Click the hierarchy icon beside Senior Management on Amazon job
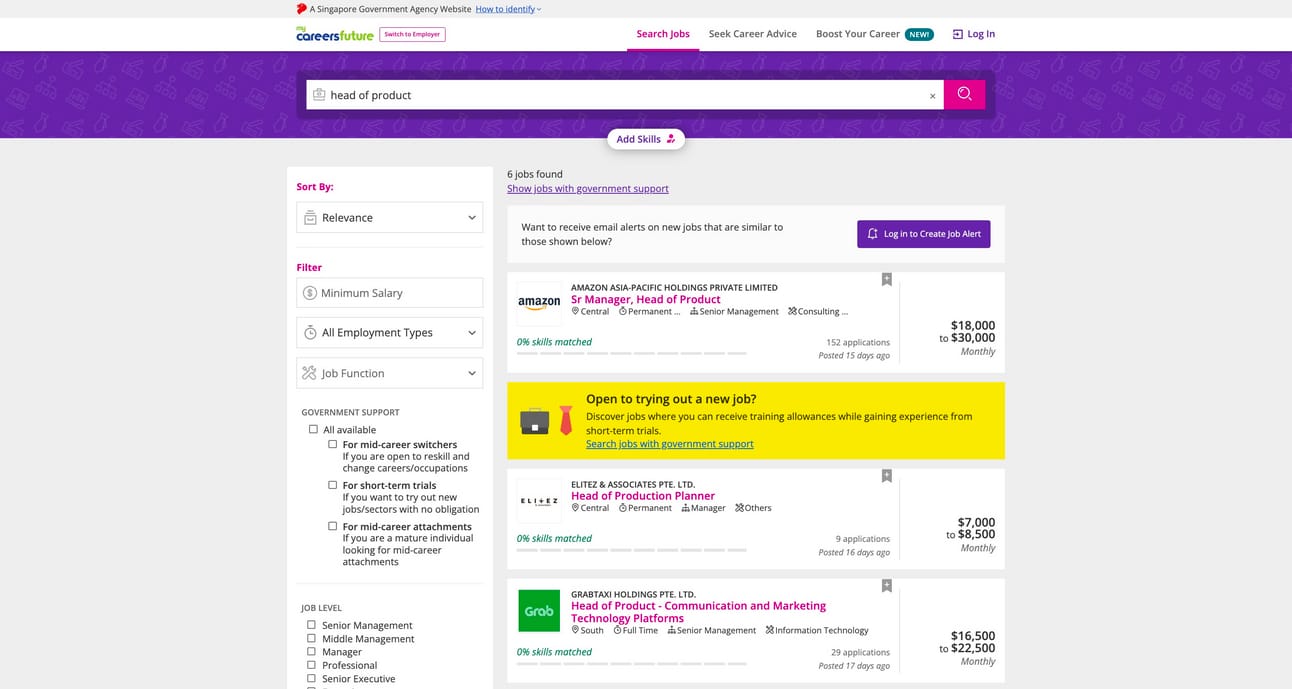The image size is (1292, 689). 694,311
